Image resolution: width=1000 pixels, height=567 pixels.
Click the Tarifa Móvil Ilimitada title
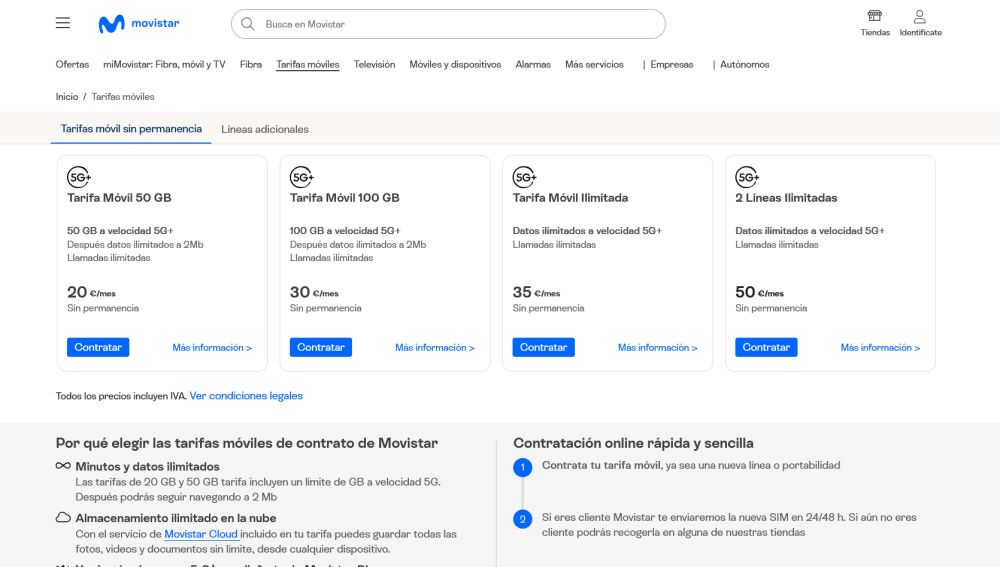tap(570, 198)
